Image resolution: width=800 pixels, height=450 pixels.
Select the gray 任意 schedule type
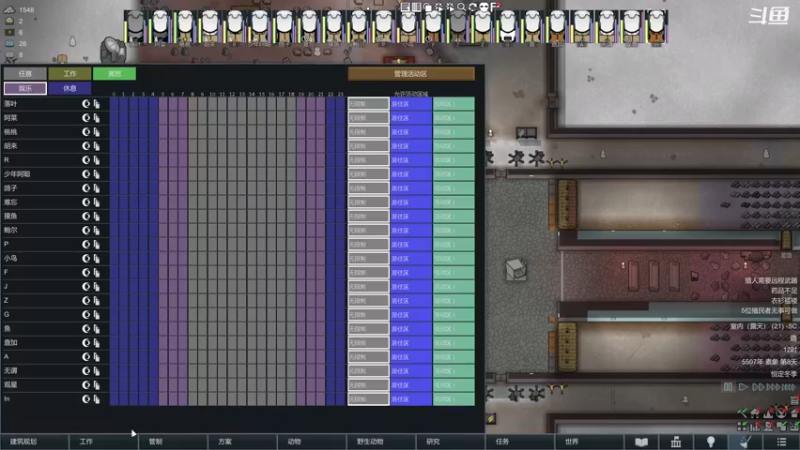coord(25,74)
